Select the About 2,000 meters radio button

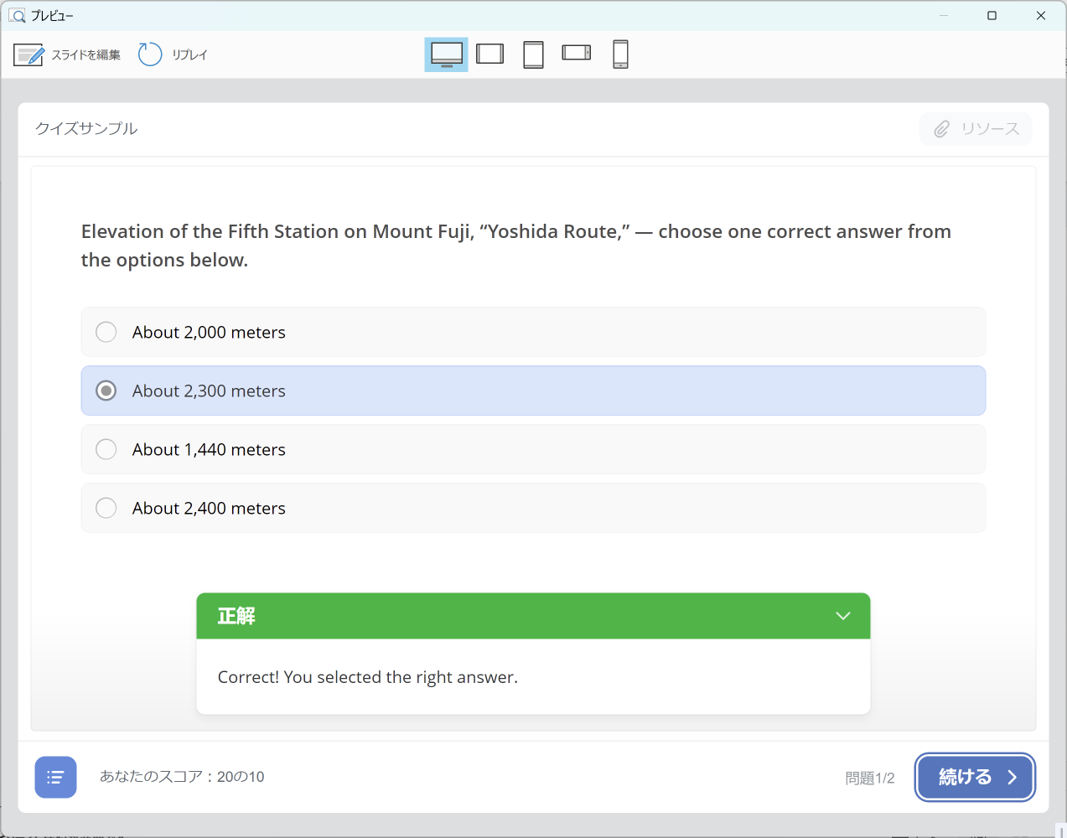(x=106, y=332)
